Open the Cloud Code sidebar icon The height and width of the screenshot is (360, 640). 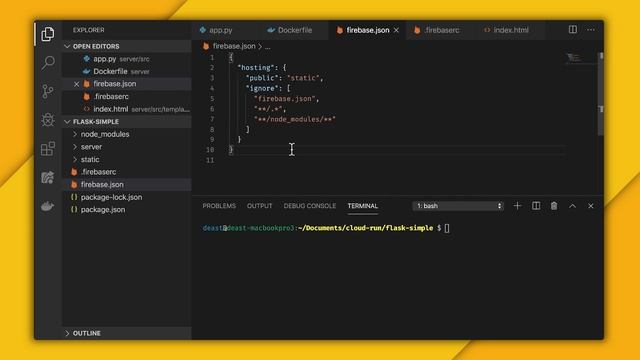(48, 177)
